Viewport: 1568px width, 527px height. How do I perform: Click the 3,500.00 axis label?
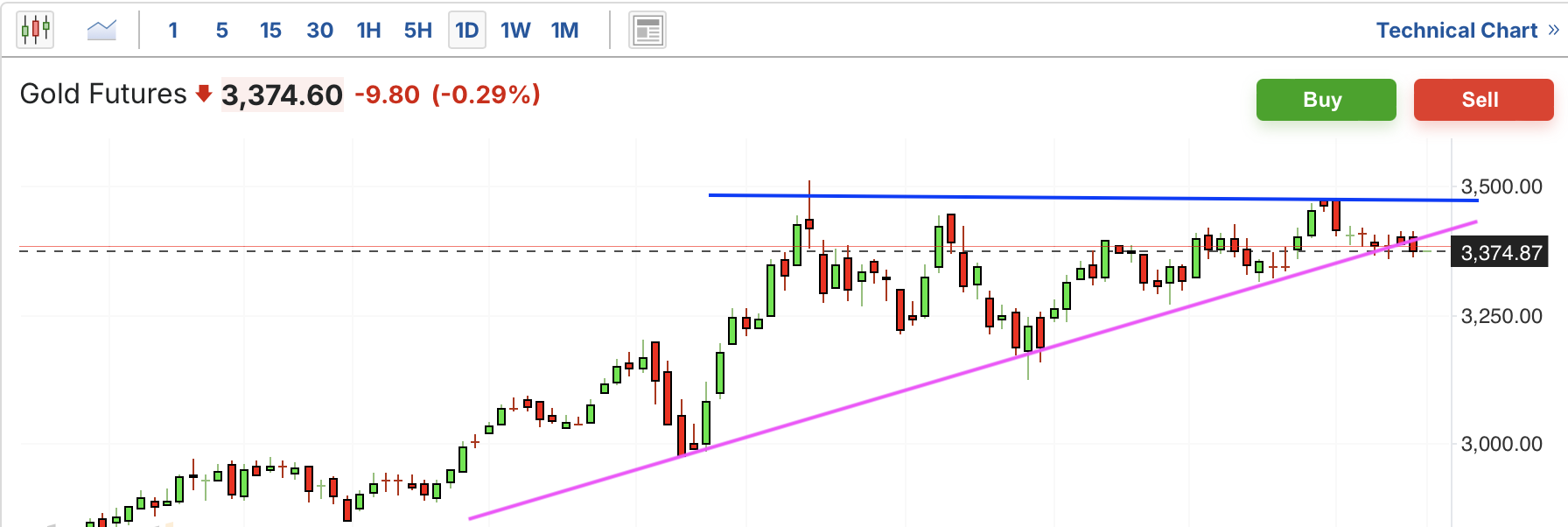pos(1501,186)
